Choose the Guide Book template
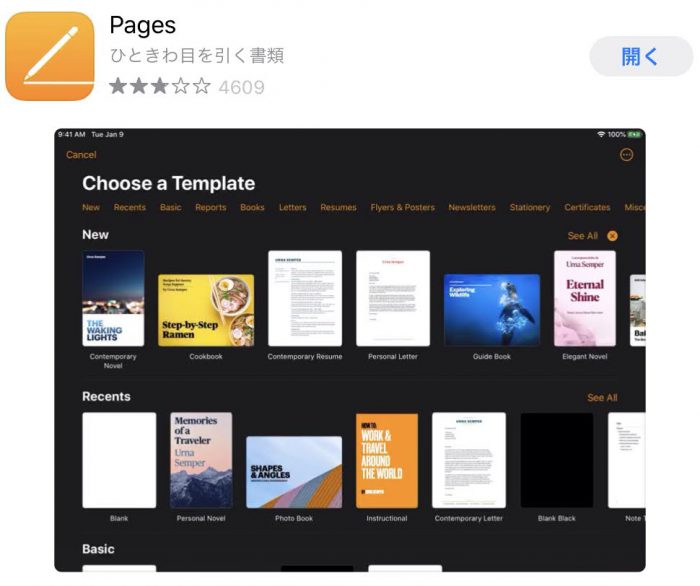 pyautogui.click(x=492, y=310)
